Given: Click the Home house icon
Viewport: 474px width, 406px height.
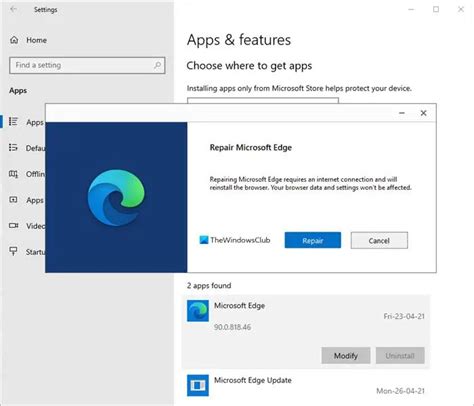Looking at the screenshot, I should coord(14,40).
